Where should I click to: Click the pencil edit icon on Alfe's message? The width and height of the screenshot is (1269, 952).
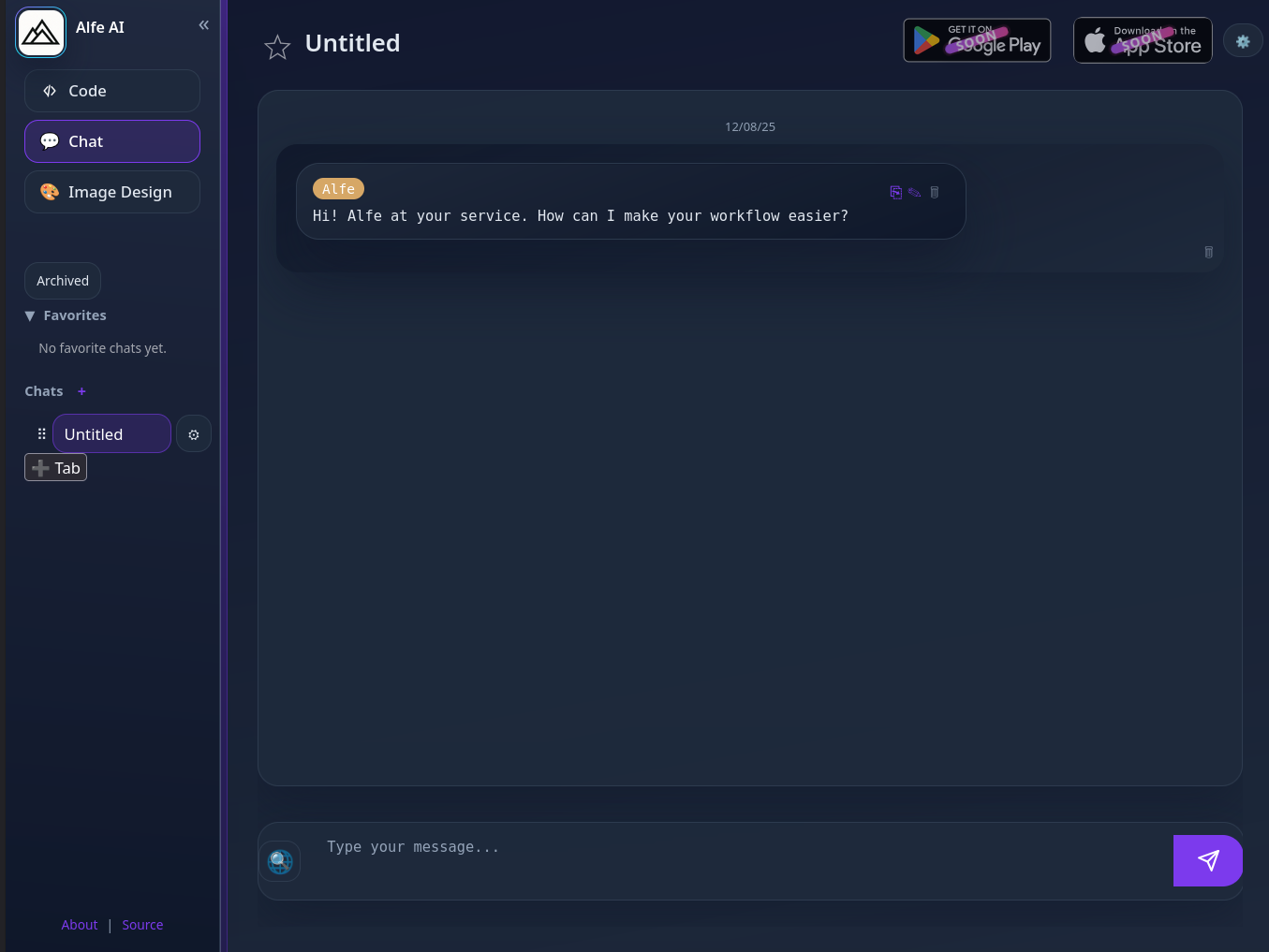coord(914,192)
